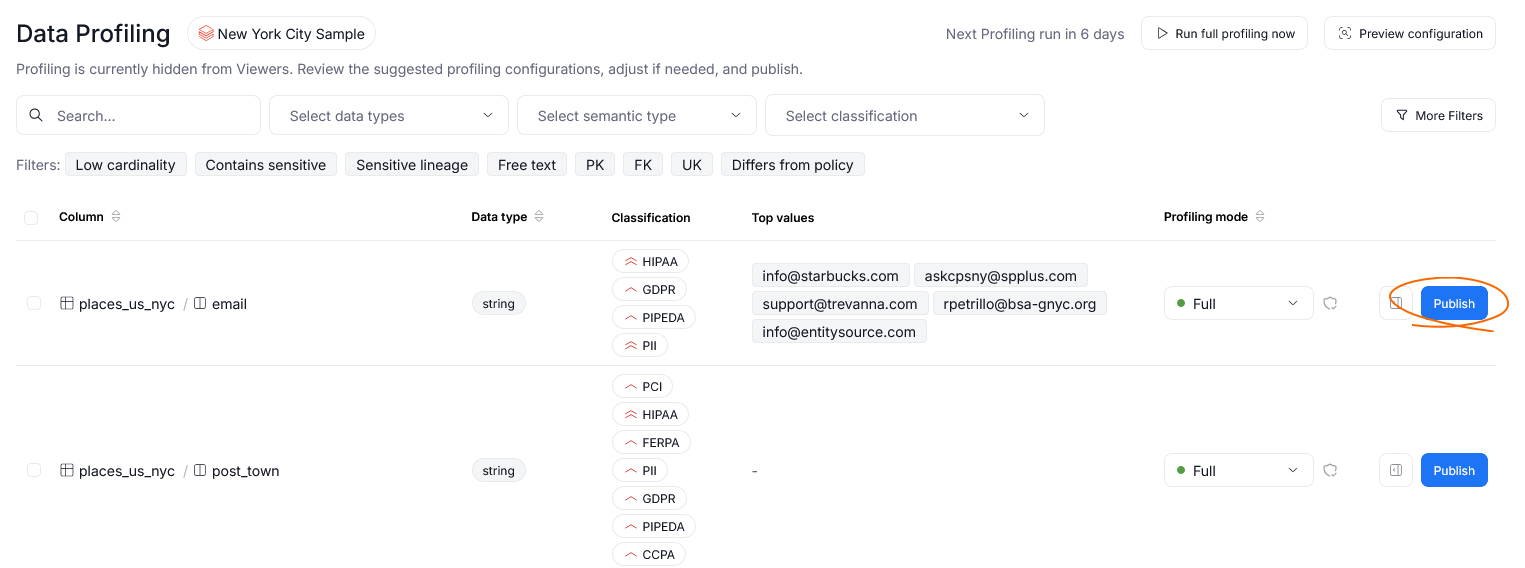This screenshot has width=1525, height=568.
Task: Publish the email column configuration
Action: click(x=1454, y=303)
